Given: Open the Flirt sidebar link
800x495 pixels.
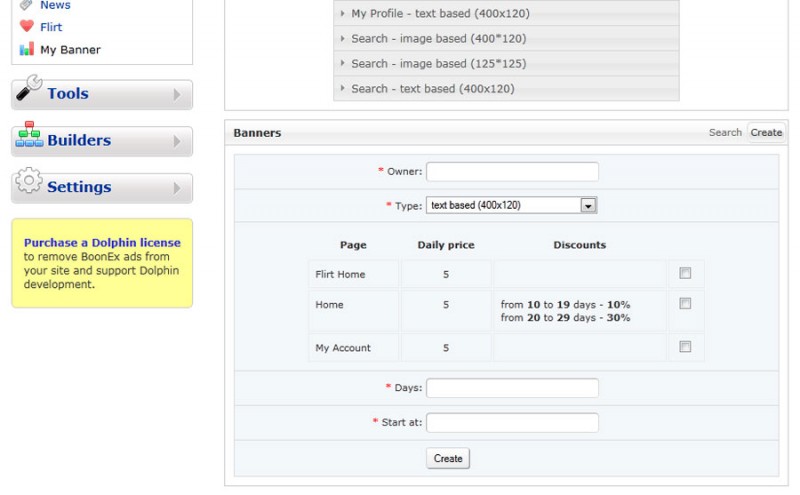Looking at the screenshot, I should tap(51, 27).
